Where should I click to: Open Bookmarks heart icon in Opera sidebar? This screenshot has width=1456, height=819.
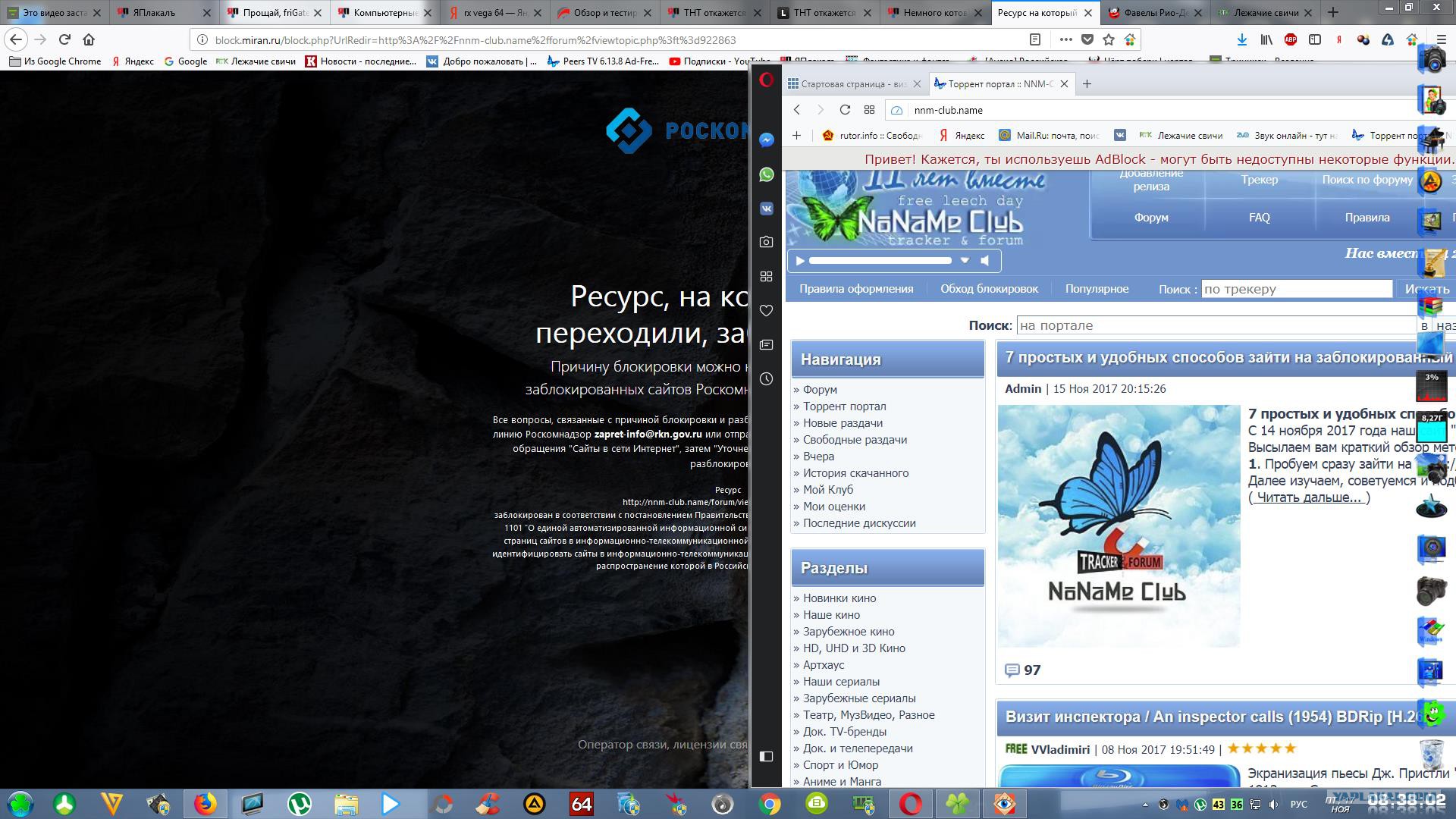click(x=766, y=311)
